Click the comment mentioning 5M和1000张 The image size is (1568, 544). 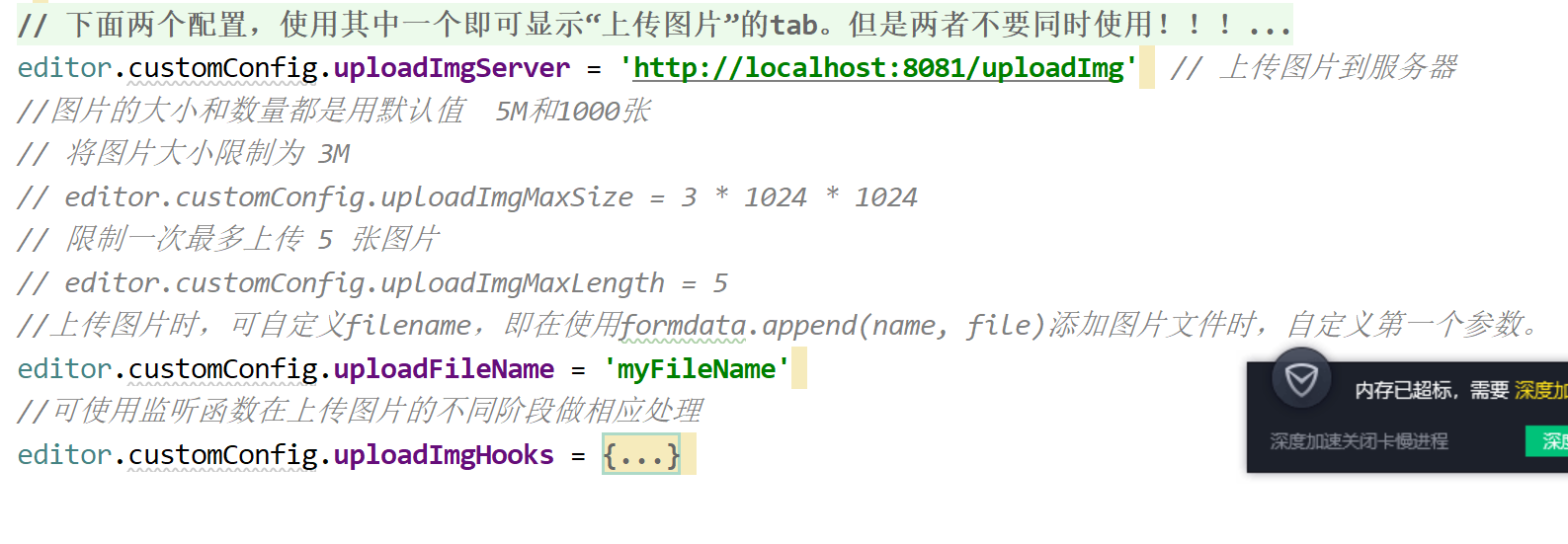click(x=334, y=111)
